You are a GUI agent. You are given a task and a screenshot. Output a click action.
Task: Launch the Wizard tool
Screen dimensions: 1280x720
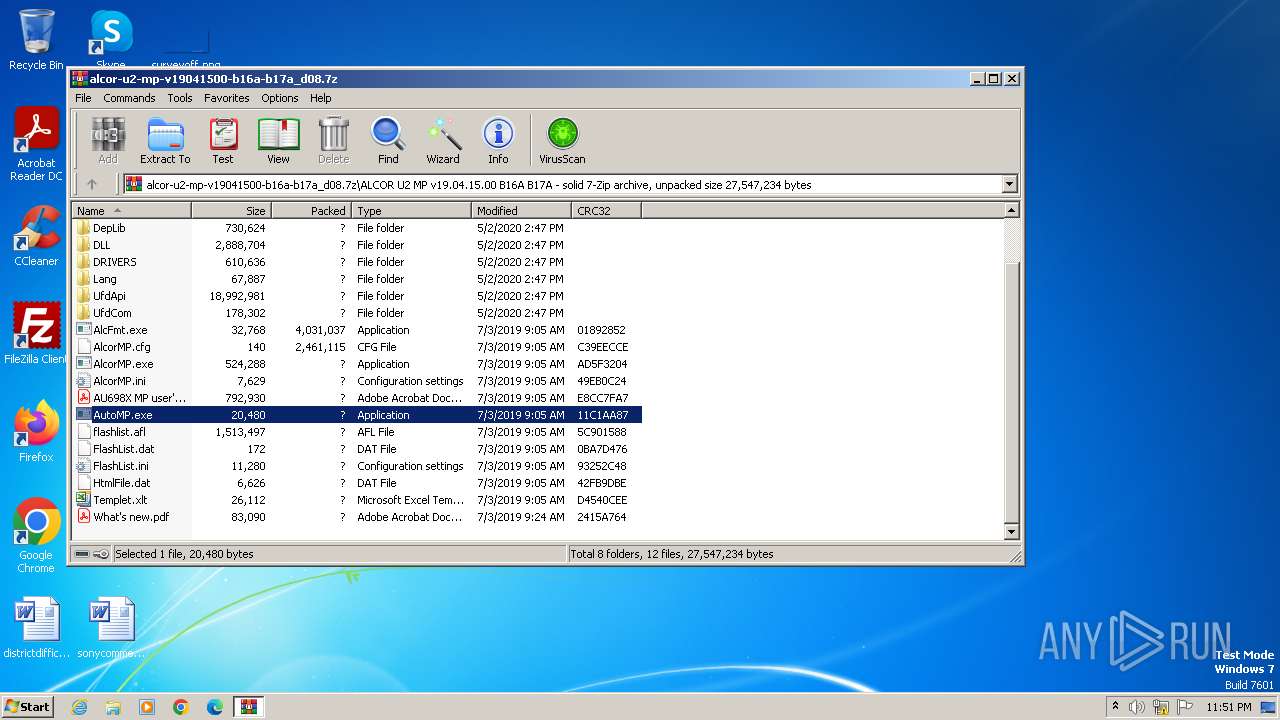point(443,141)
